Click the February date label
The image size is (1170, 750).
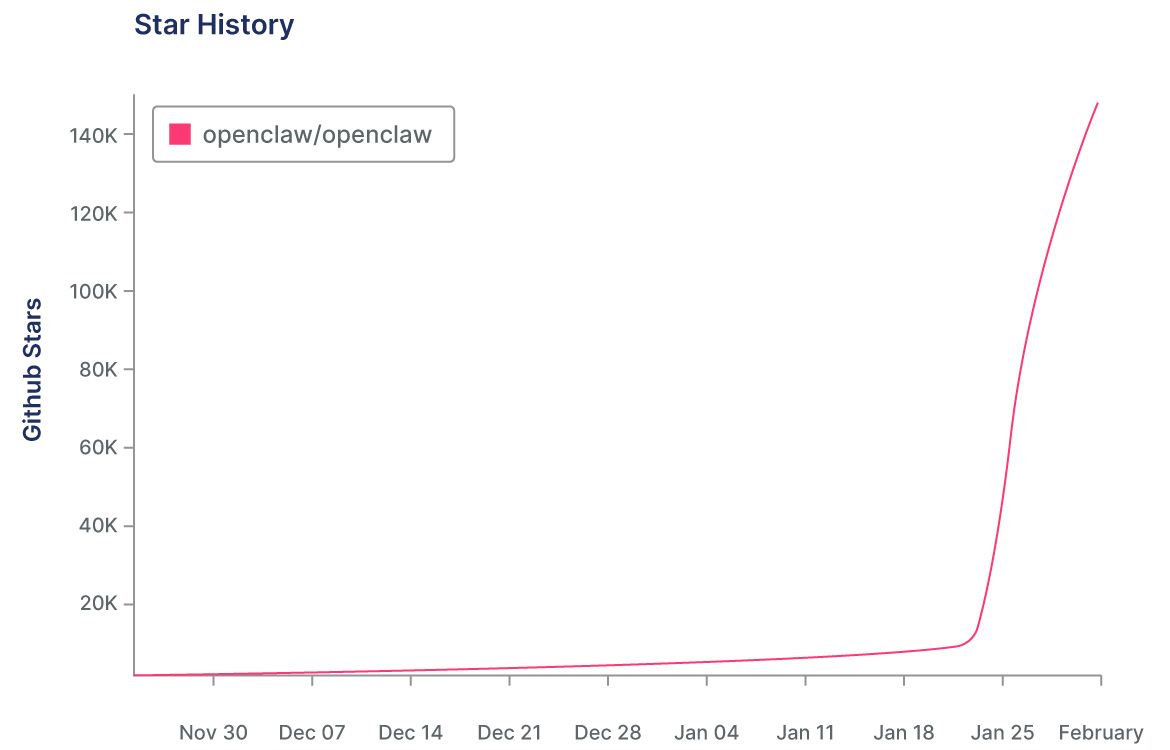click(1100, 732)
